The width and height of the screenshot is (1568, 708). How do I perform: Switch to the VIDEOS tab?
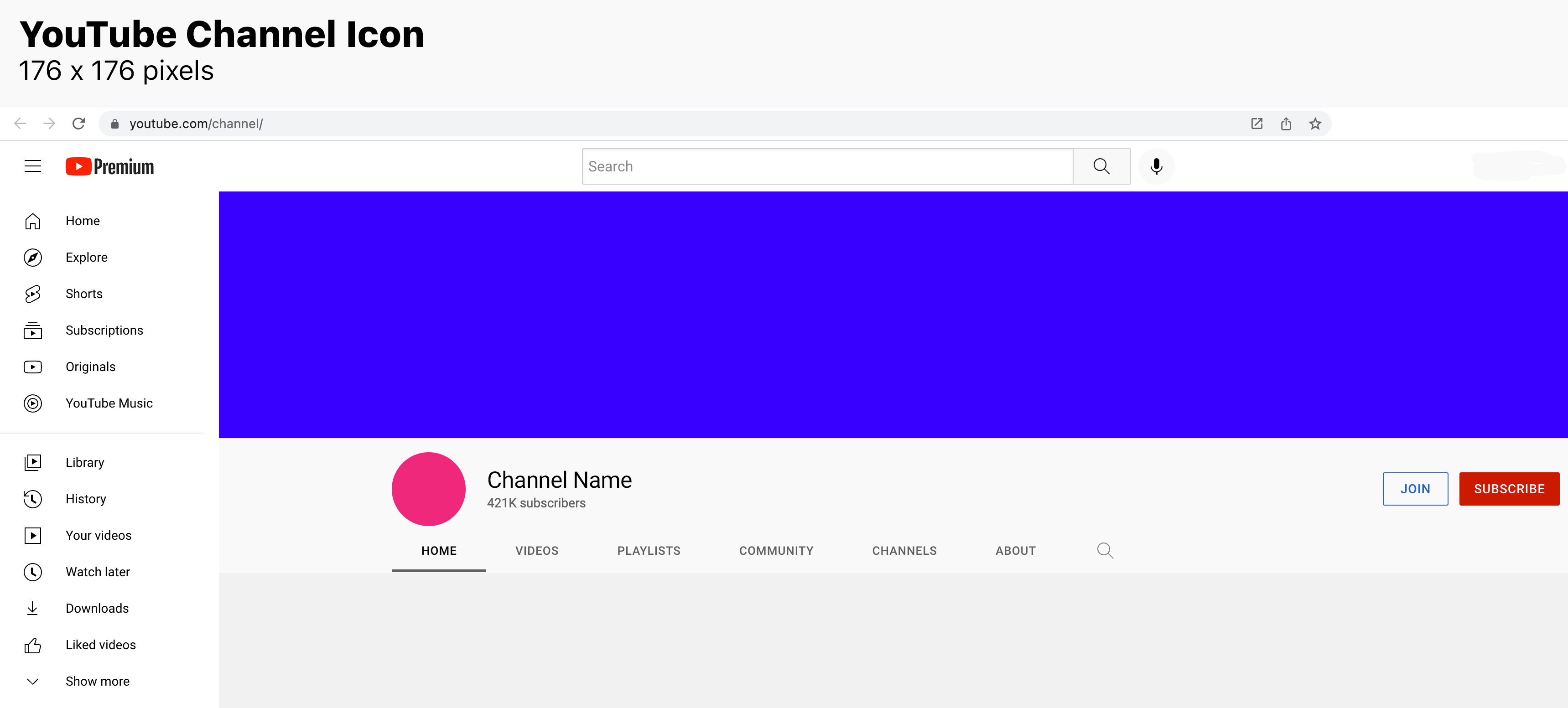coord(536,550)
